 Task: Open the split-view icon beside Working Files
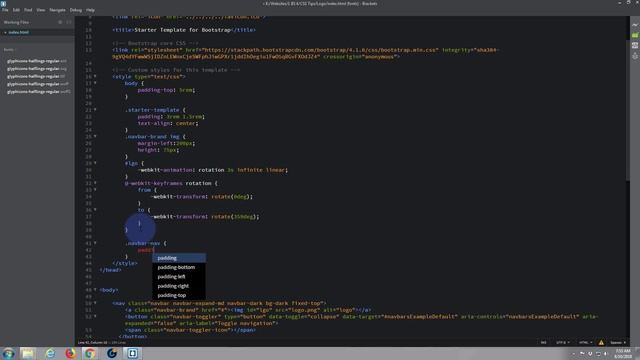coord(69,22)
